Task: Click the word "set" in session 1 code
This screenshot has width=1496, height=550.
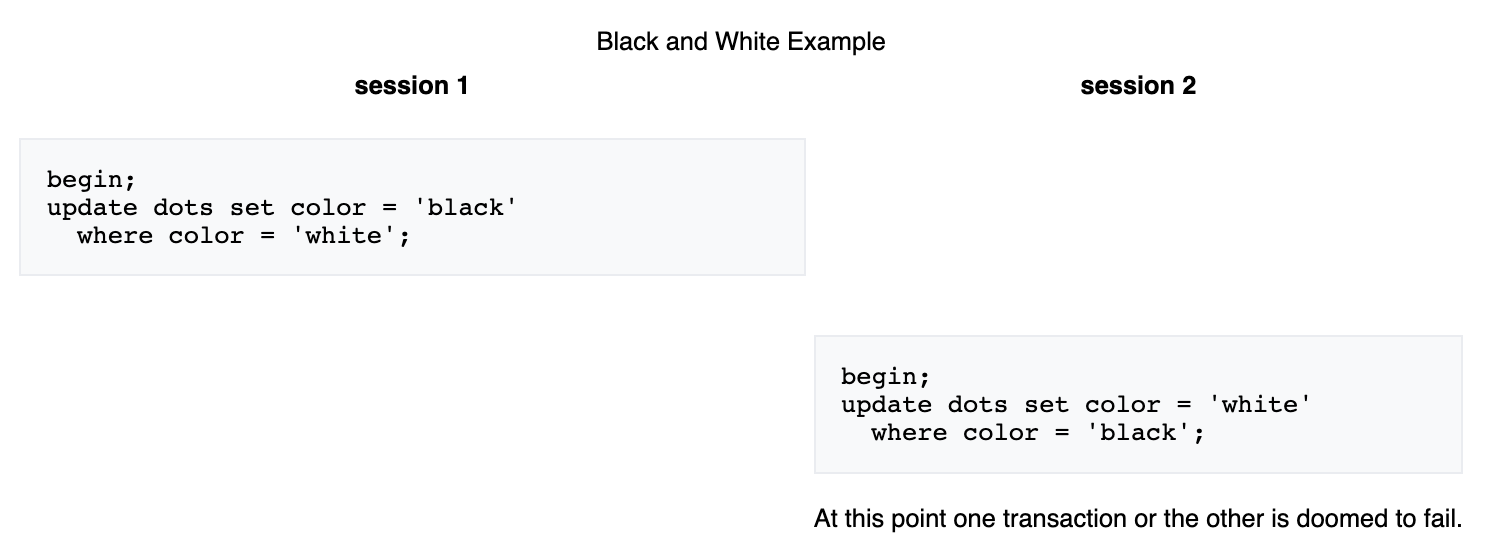Action: pyautogui.click(x=252, y=208)
